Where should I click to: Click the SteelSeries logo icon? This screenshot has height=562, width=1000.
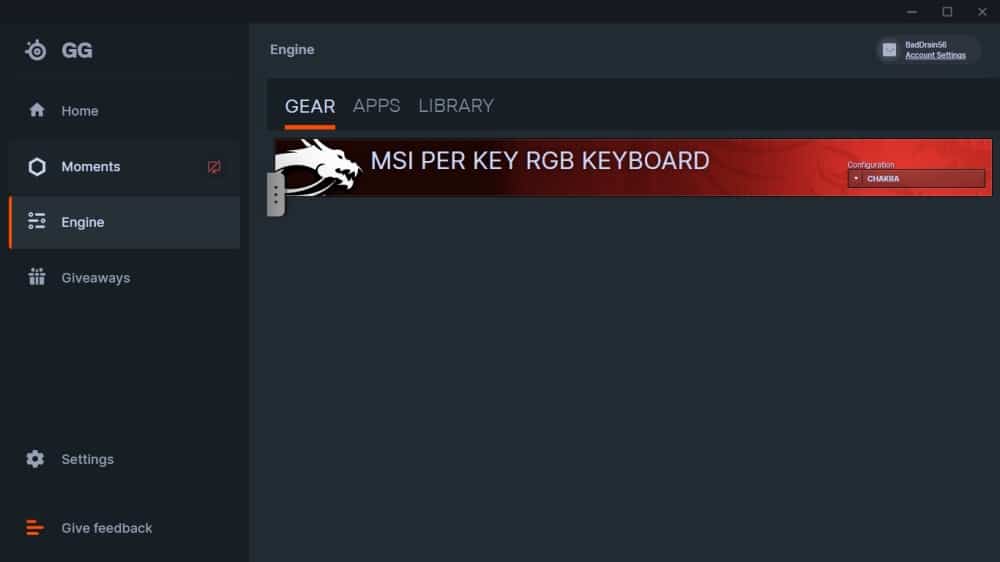coord(36,50)
